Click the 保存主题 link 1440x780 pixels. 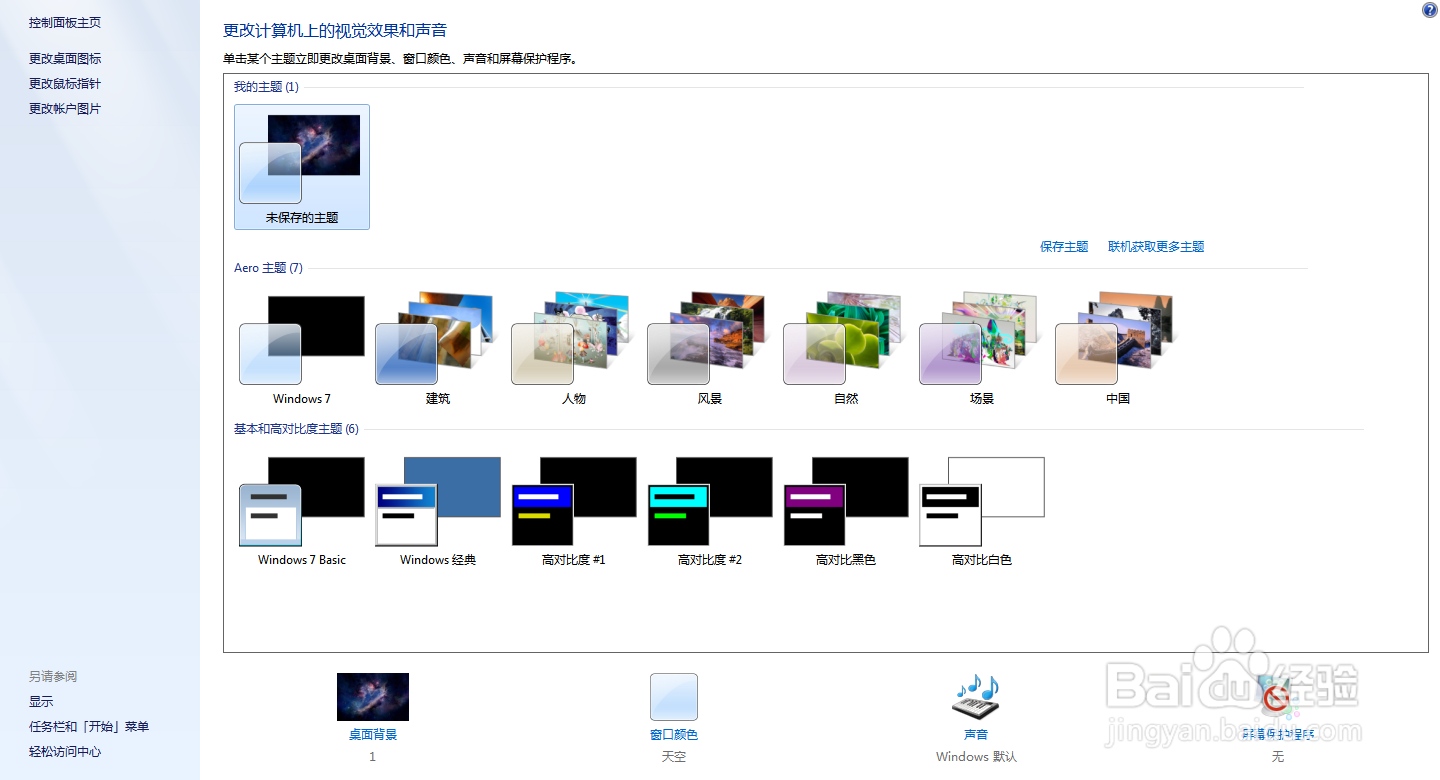pos(1064,247)
